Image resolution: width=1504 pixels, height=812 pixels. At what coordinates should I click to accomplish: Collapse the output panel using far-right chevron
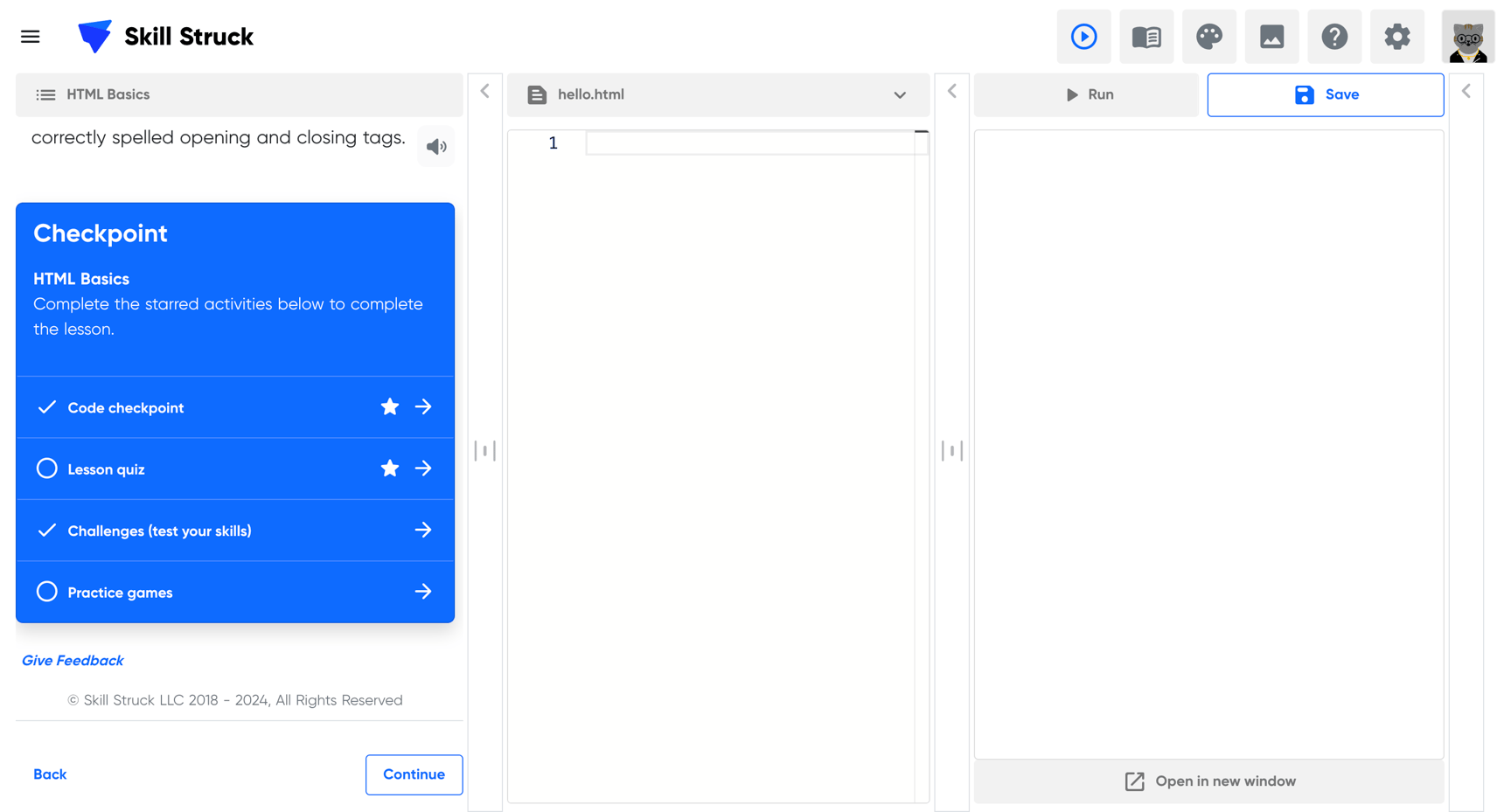click(1466, 91)
